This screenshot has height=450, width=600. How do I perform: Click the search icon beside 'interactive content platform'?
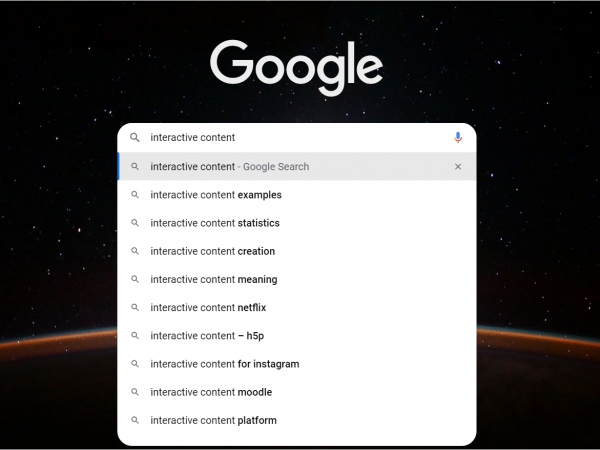(135, 420)
